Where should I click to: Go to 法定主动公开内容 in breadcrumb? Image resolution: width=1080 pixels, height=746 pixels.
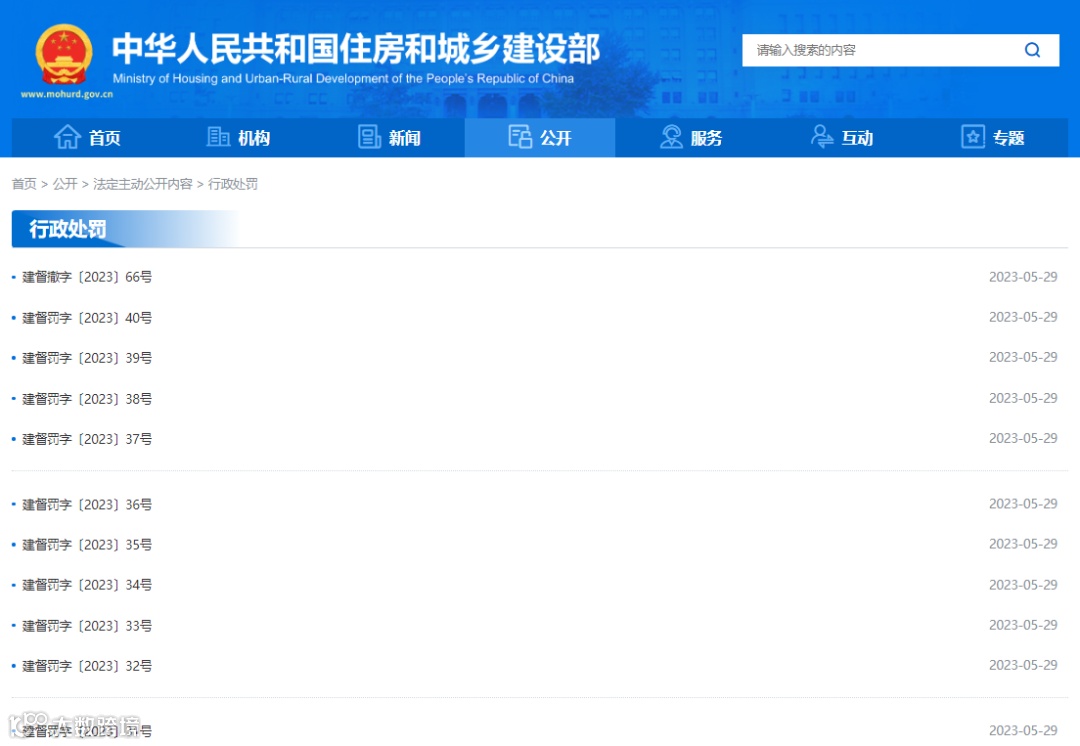point(143,184)
